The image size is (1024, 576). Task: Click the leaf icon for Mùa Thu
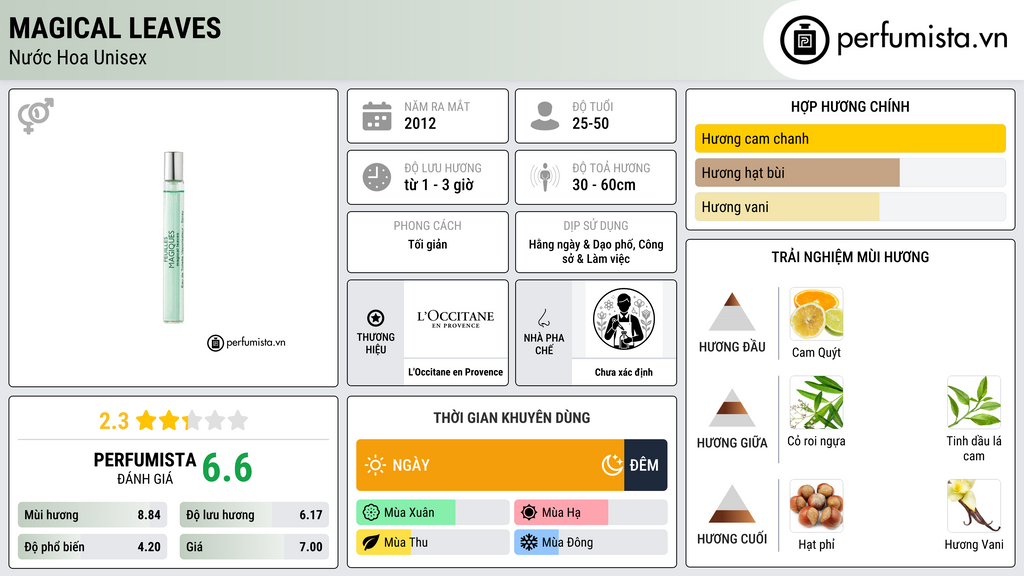tap(371, 542)
